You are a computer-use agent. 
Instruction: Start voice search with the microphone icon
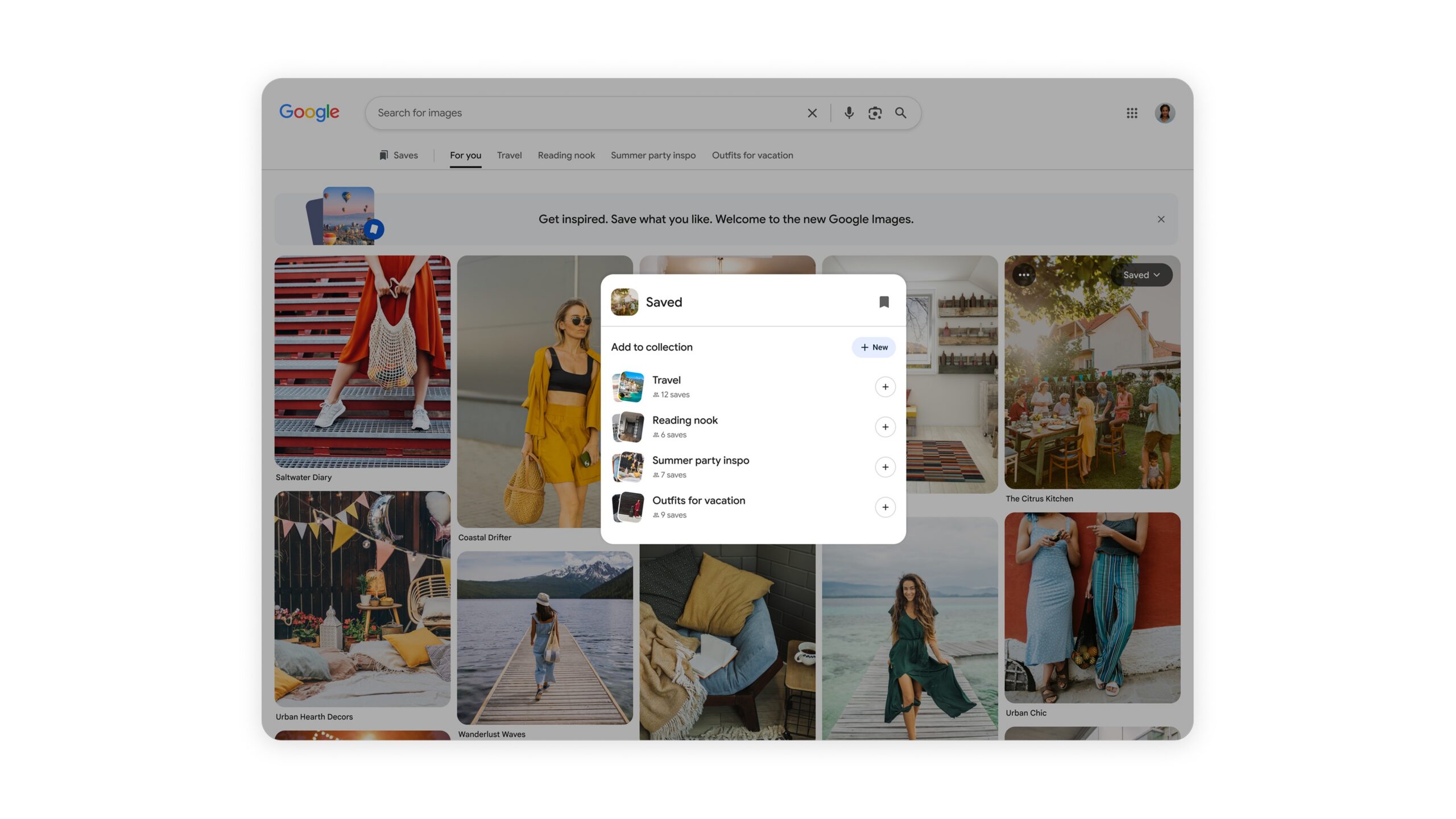point(849,113)
